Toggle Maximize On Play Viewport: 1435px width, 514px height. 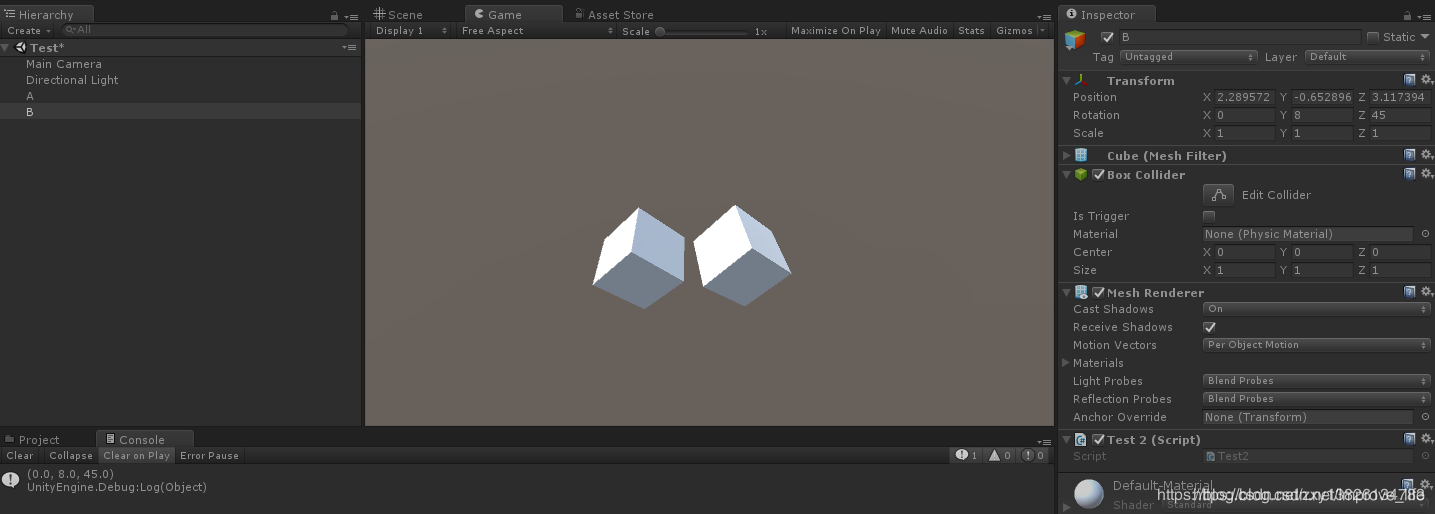pyautogui.click(x=836, y=31)
